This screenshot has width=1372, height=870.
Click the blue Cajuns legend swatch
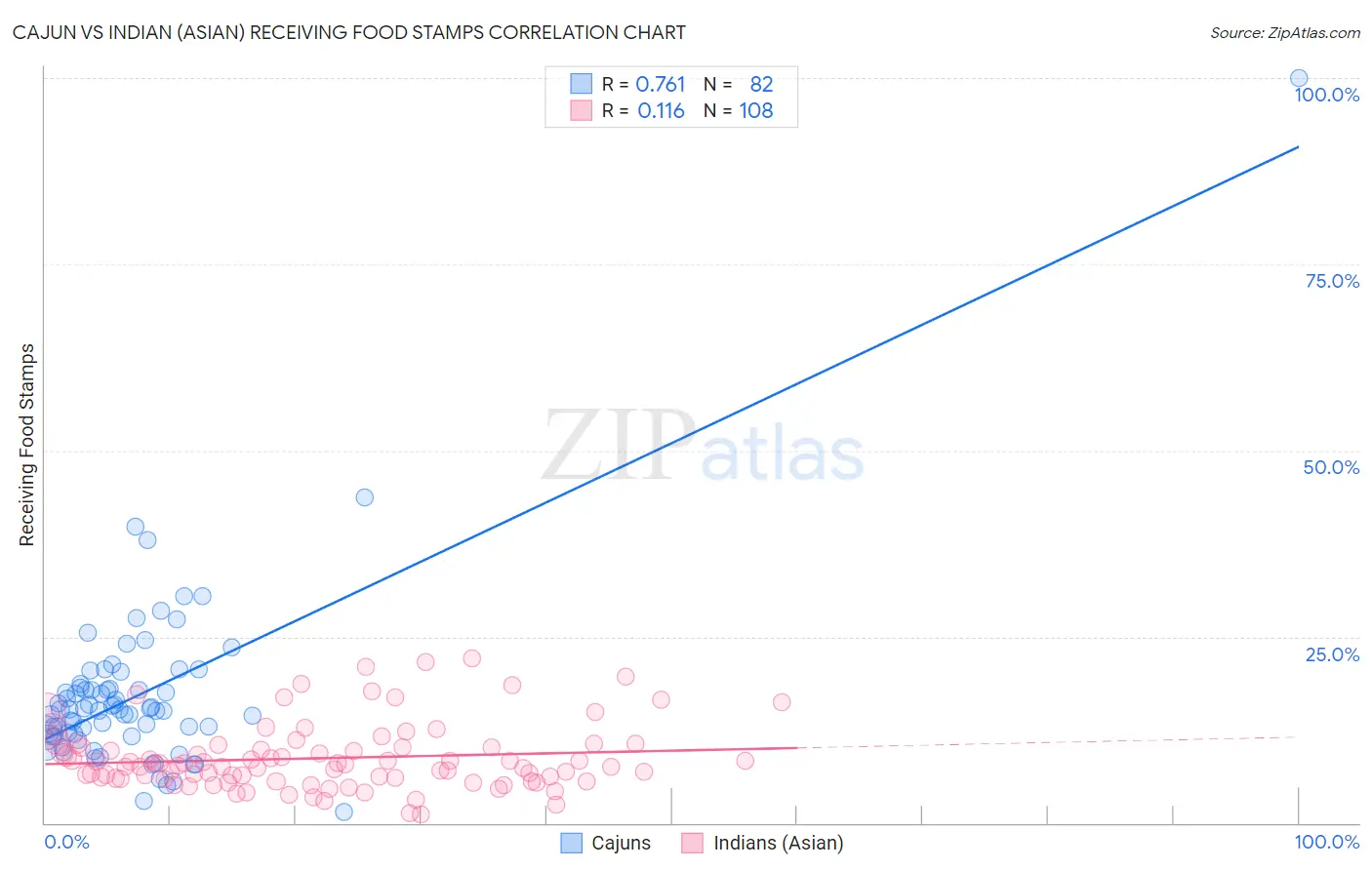tap(572, 843)
